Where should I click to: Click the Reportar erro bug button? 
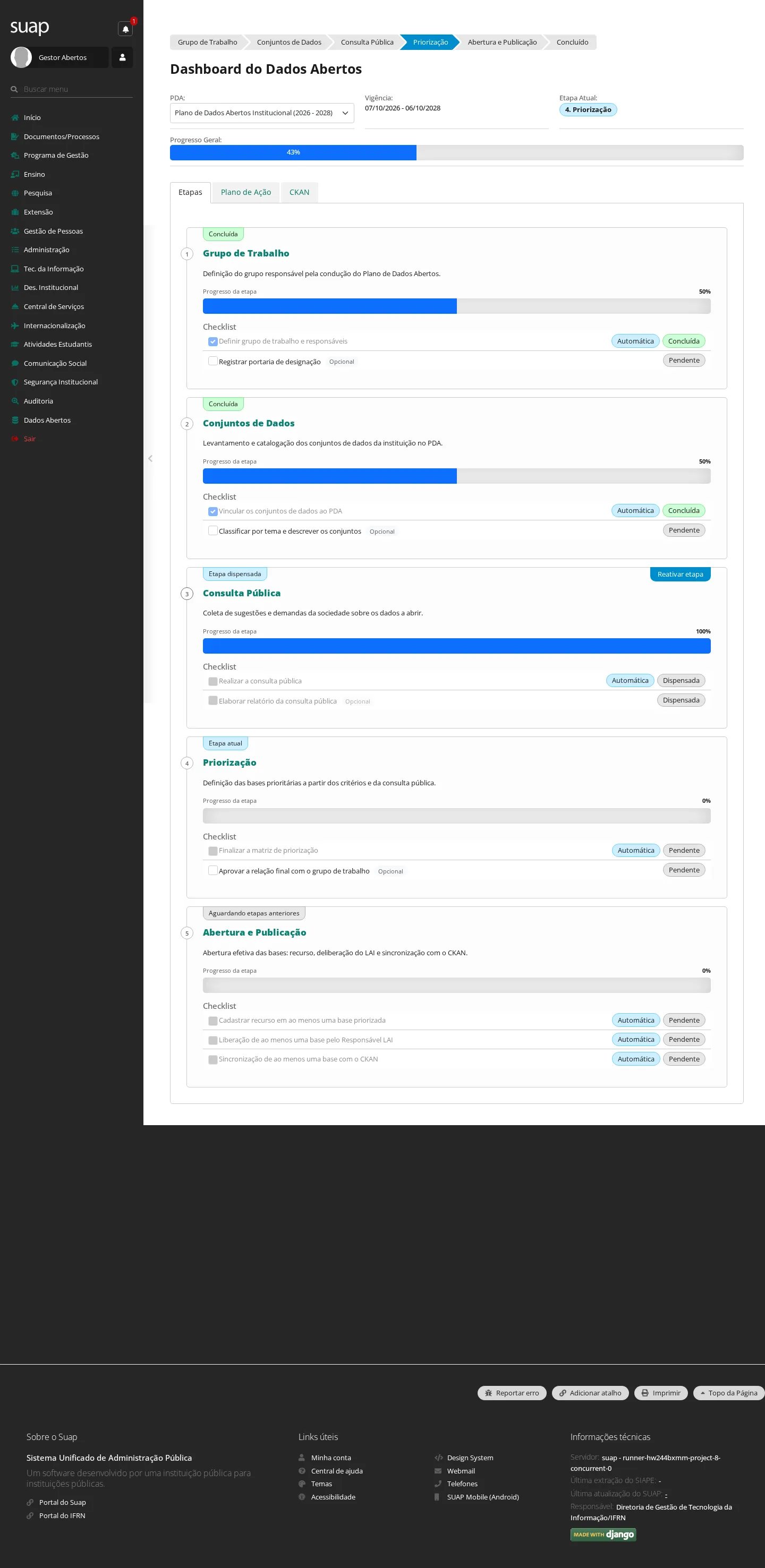point(512,1393)
